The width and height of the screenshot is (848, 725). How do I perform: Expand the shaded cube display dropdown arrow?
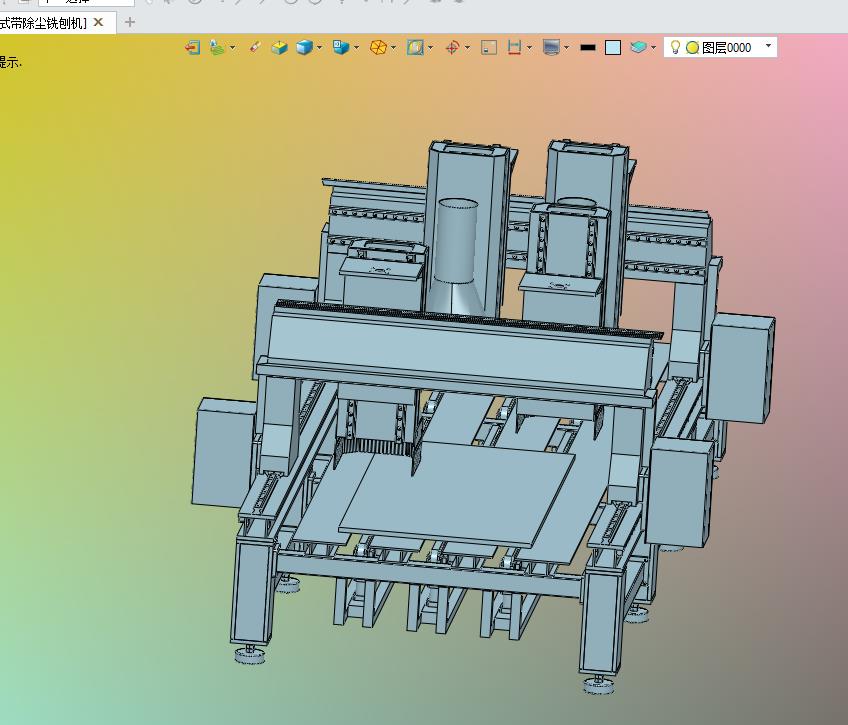click(x=320, y=48)
